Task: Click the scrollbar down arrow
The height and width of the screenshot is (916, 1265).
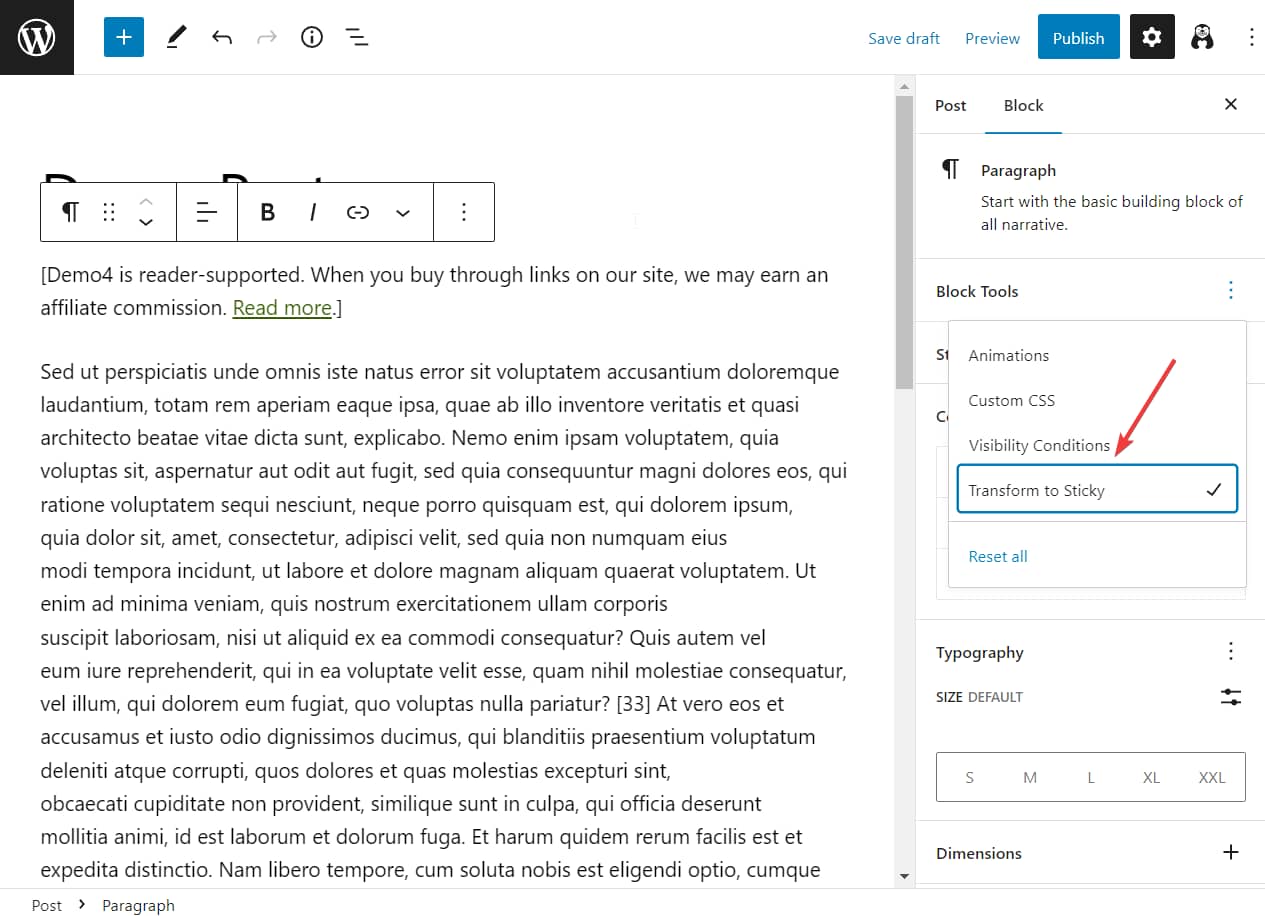Action: pos(904,877)
